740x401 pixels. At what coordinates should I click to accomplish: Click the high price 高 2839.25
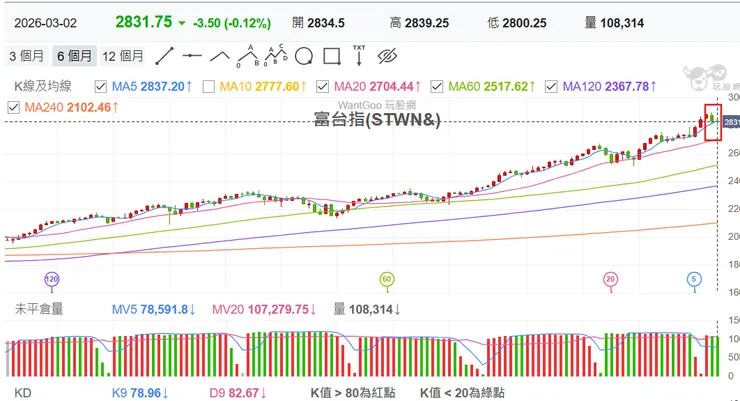(x=419, y=23)
